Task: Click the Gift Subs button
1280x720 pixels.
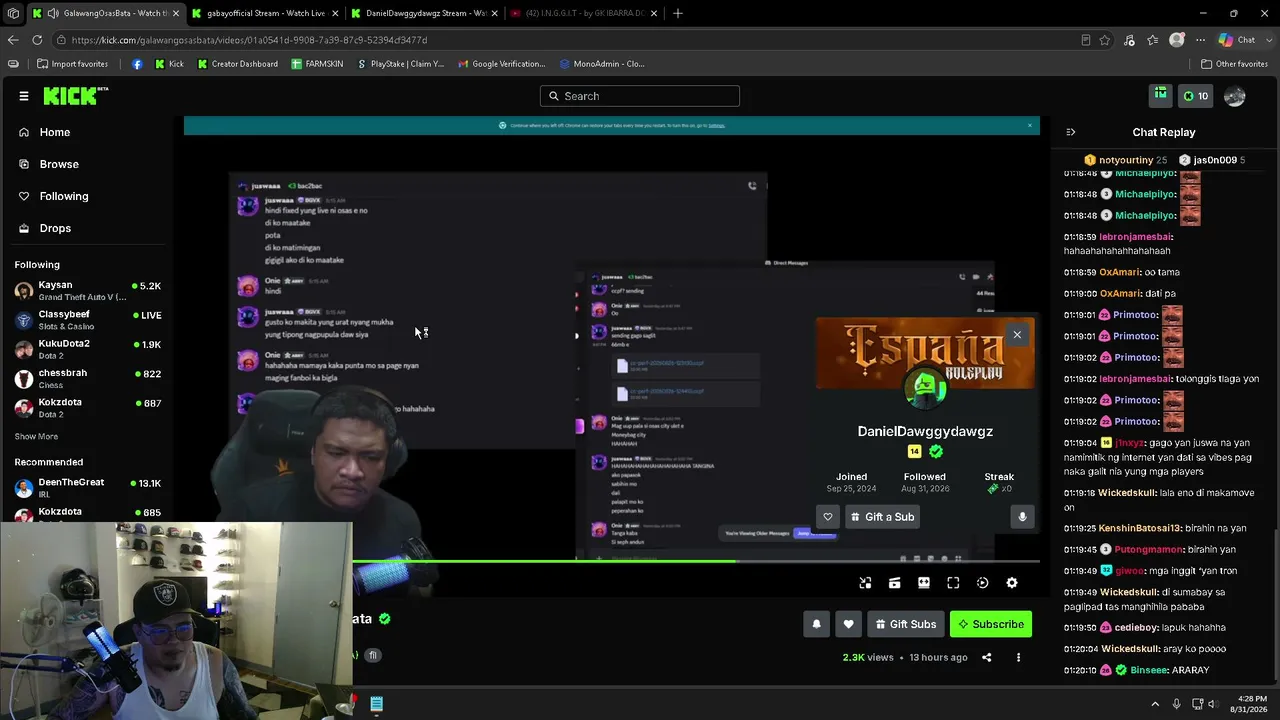Action: (x=906, y=624)
